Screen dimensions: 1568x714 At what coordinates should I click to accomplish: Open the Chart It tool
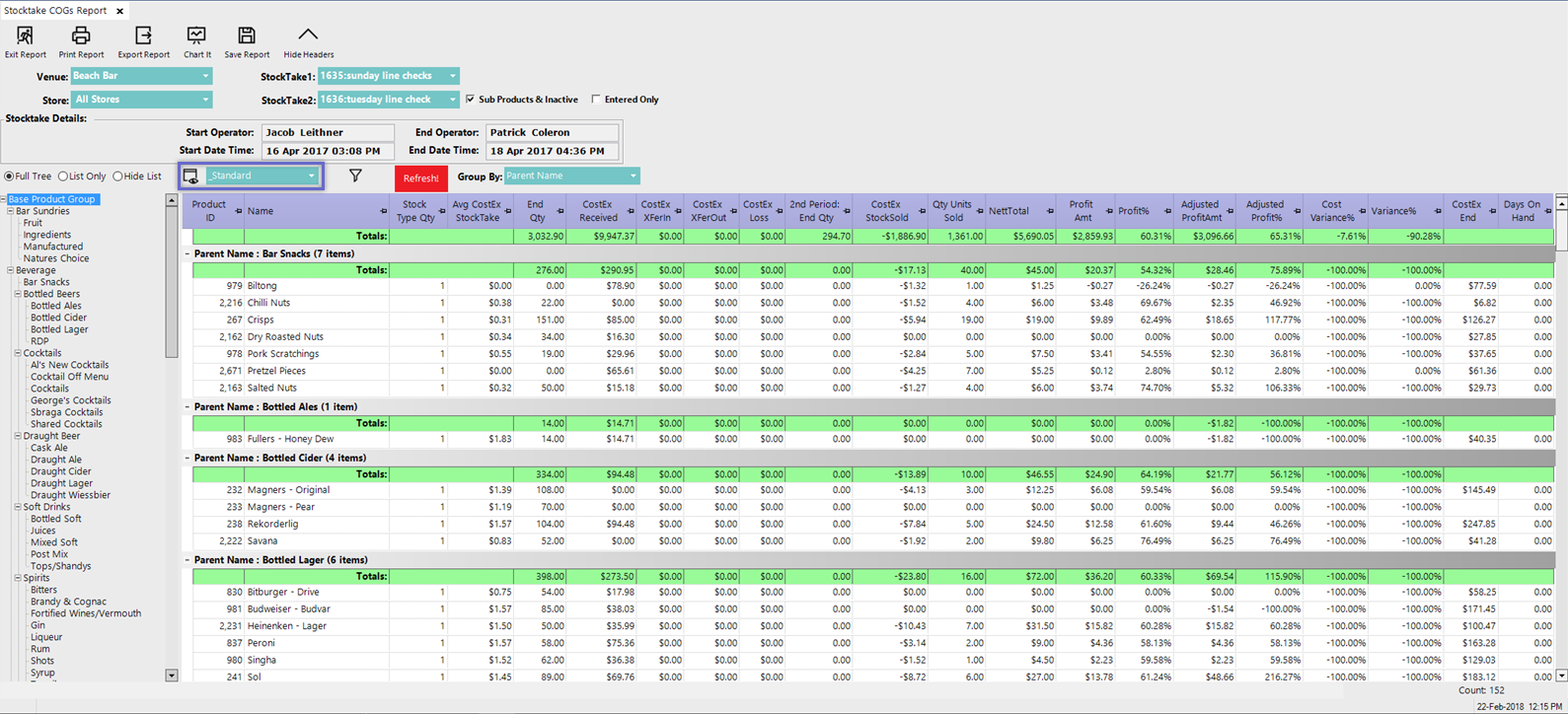point(196,36)
